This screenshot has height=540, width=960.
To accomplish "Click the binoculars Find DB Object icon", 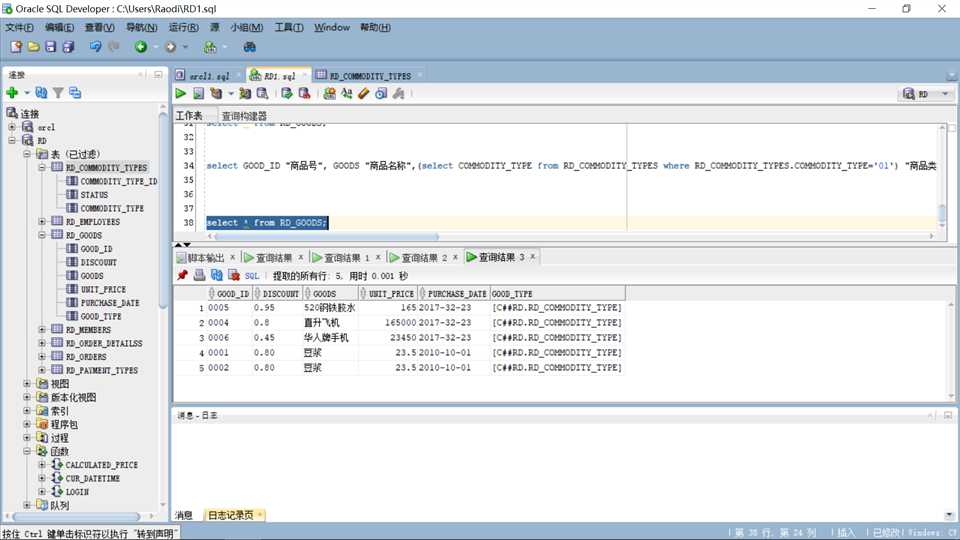I will pos(249,47).
